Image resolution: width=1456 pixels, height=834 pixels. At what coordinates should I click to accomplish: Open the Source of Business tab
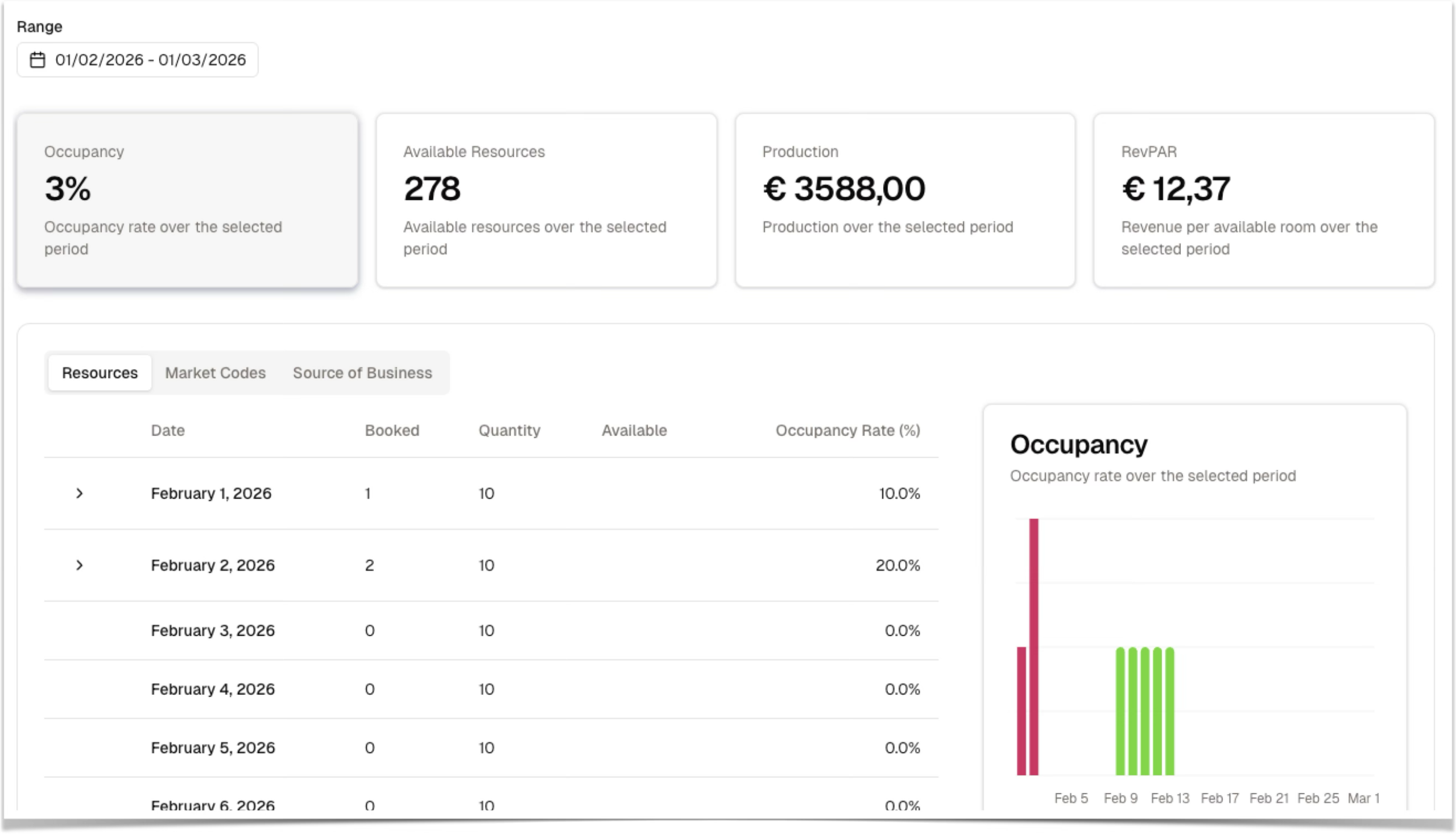click(x=362, y=373)
